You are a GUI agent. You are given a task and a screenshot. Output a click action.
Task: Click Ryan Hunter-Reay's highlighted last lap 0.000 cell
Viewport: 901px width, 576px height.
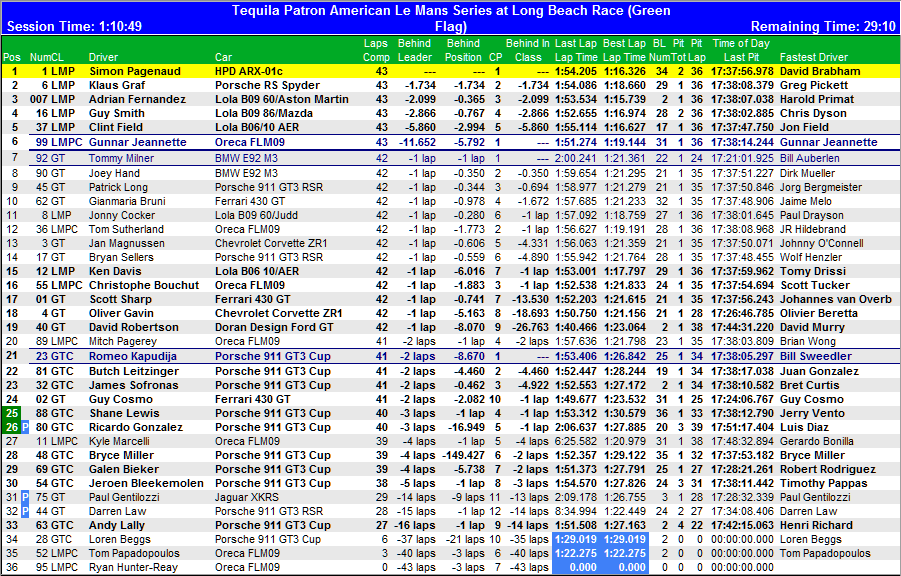[575, 567]
